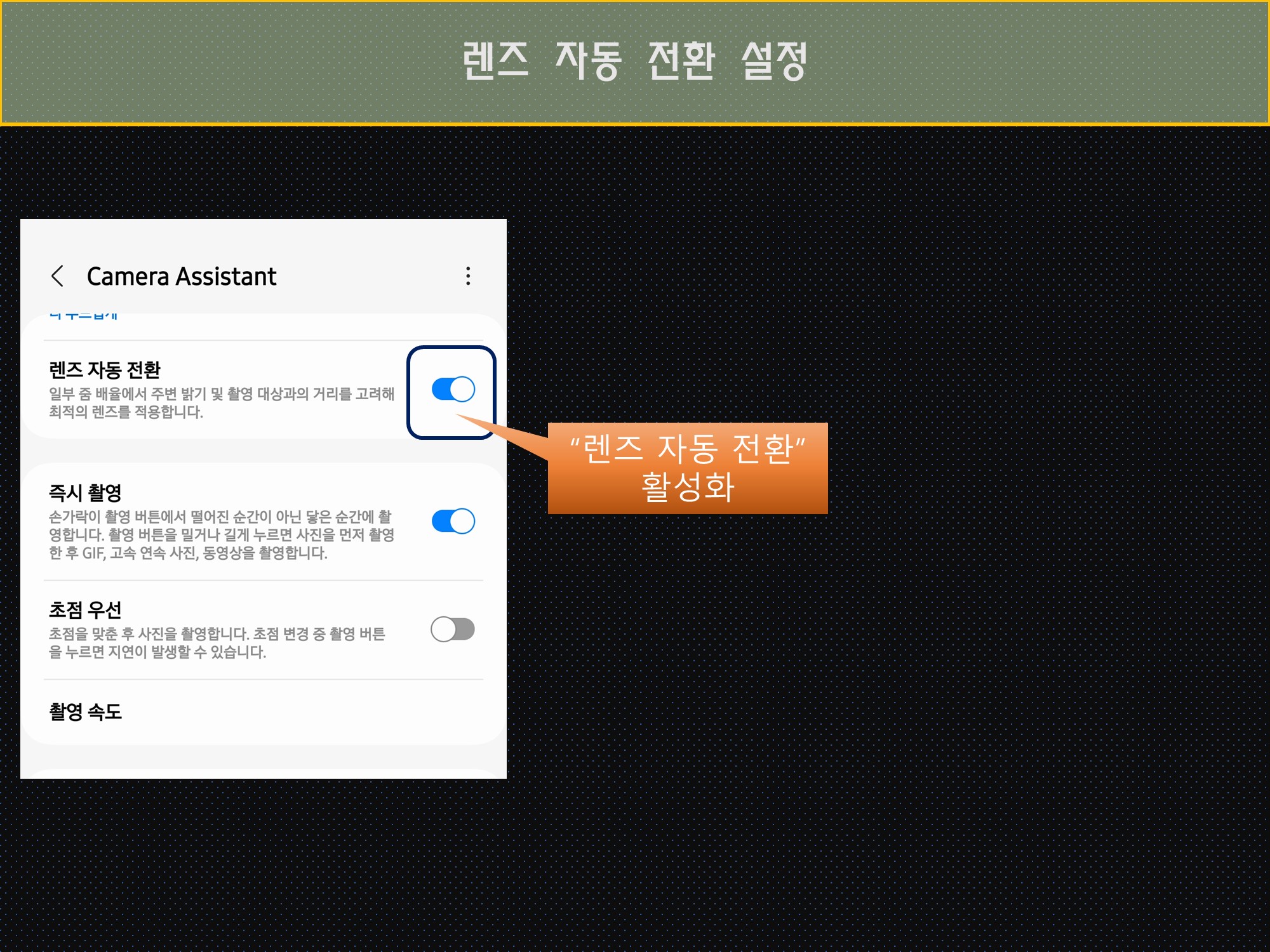
Task: Tap the 즉시 촬영 setting title
Action: (85, 493)
